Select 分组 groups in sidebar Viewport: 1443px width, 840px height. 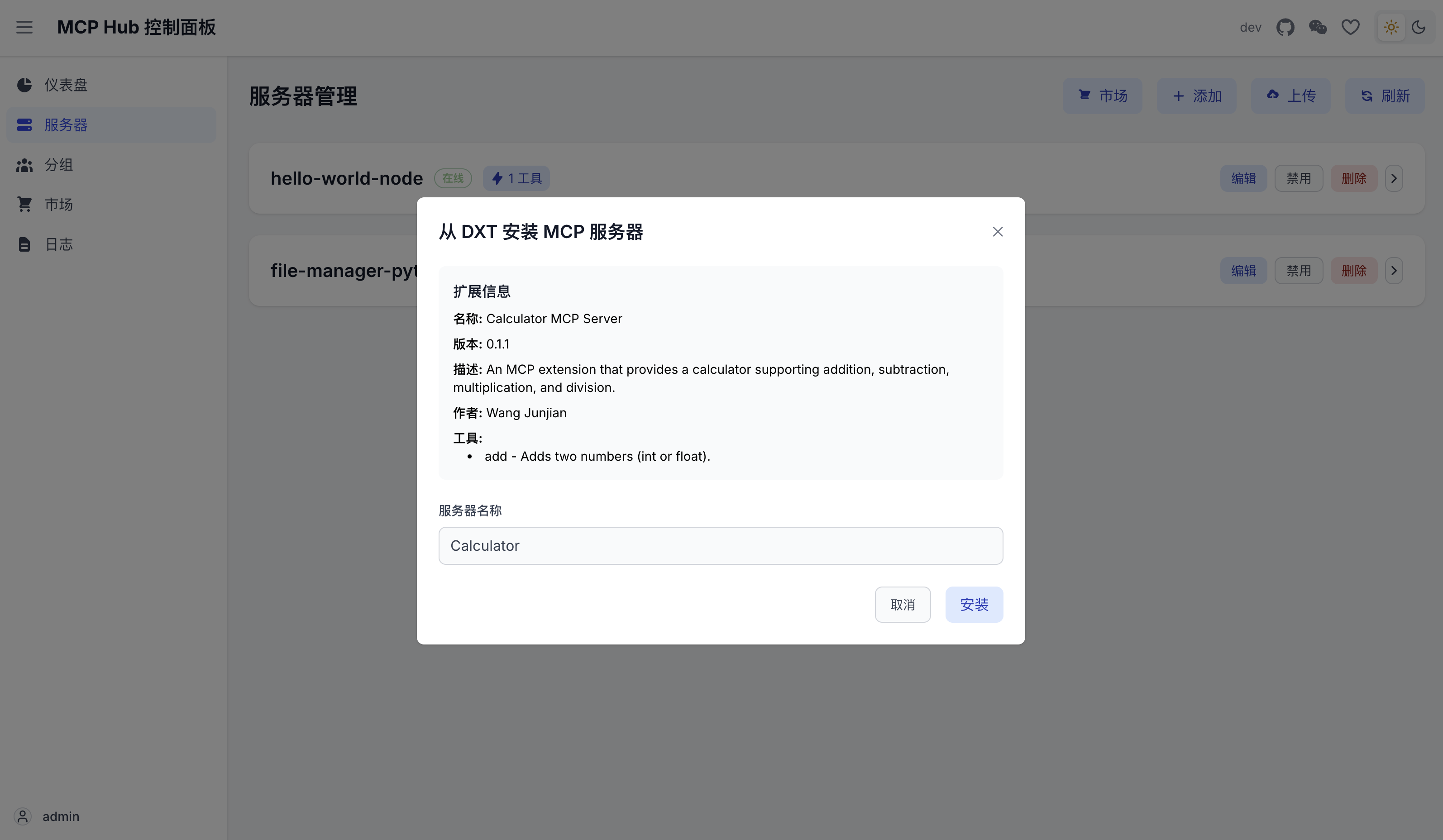click(x=58, y=165)
